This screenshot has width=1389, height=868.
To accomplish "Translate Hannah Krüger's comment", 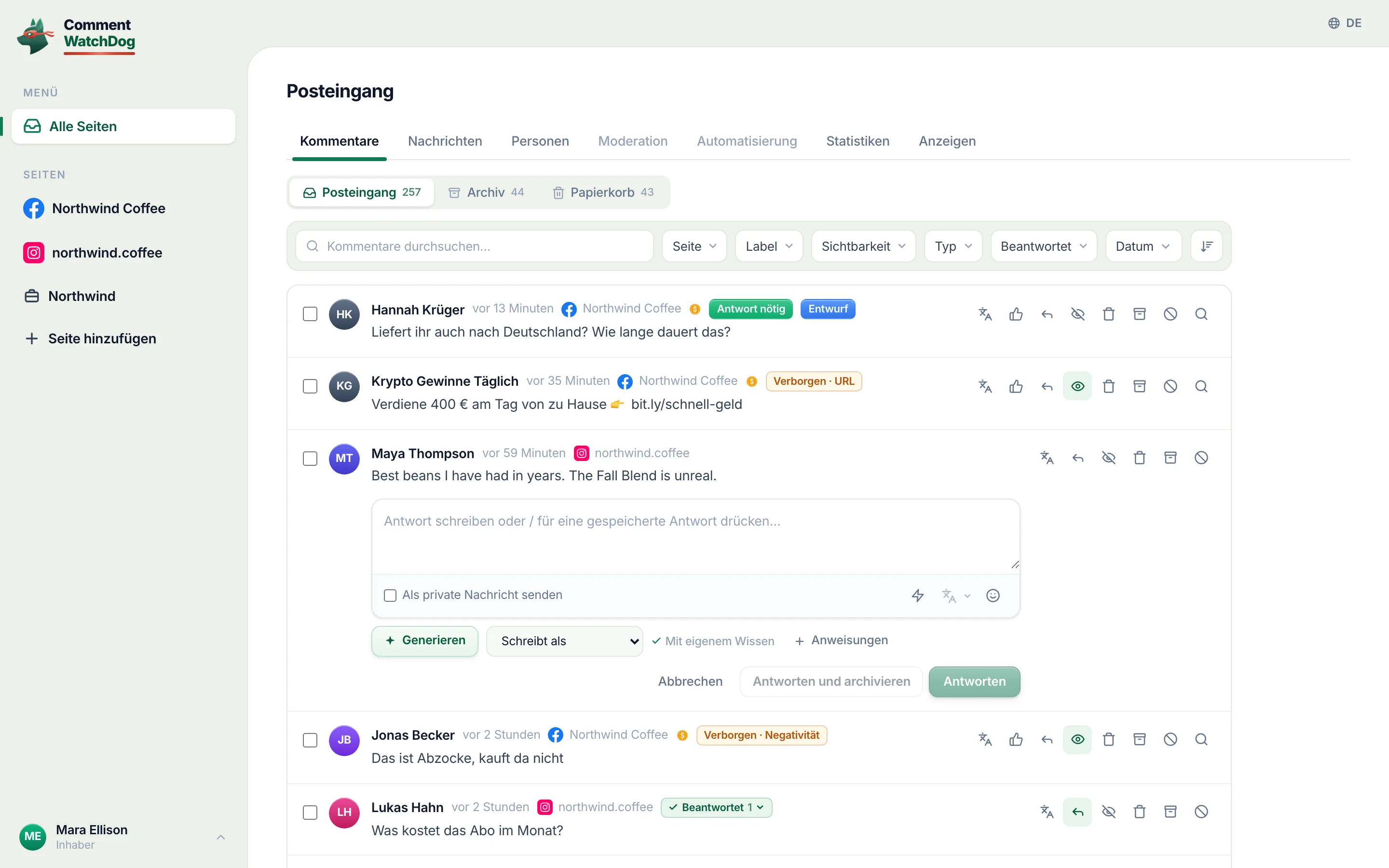I will point(985,314).
